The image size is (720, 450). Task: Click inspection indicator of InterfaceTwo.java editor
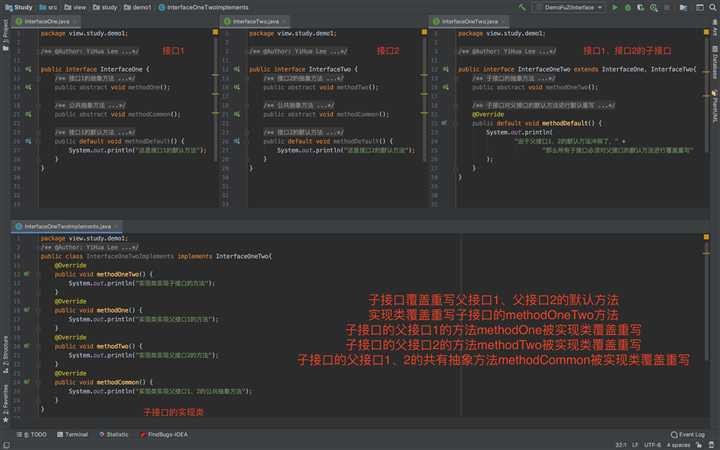(424, 32)
